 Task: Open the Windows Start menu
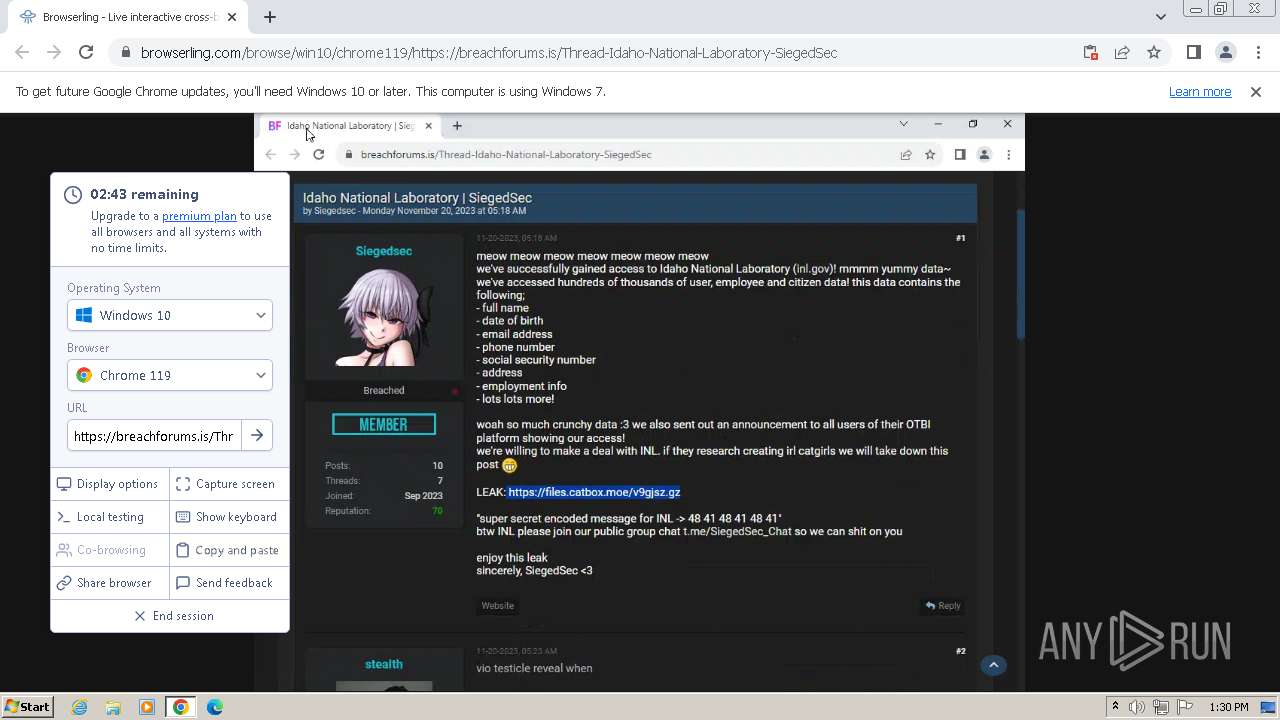[x=27, y=707]
